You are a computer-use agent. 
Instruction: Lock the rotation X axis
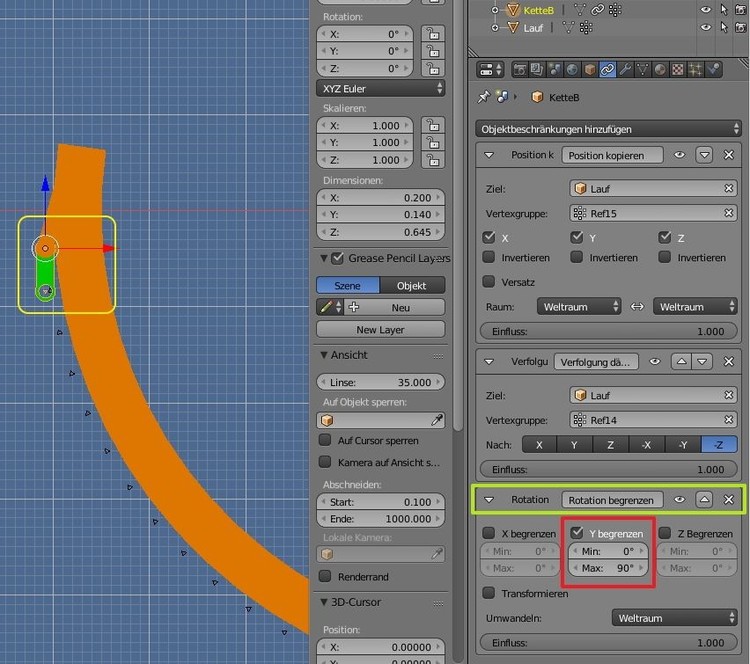[433, 34]
